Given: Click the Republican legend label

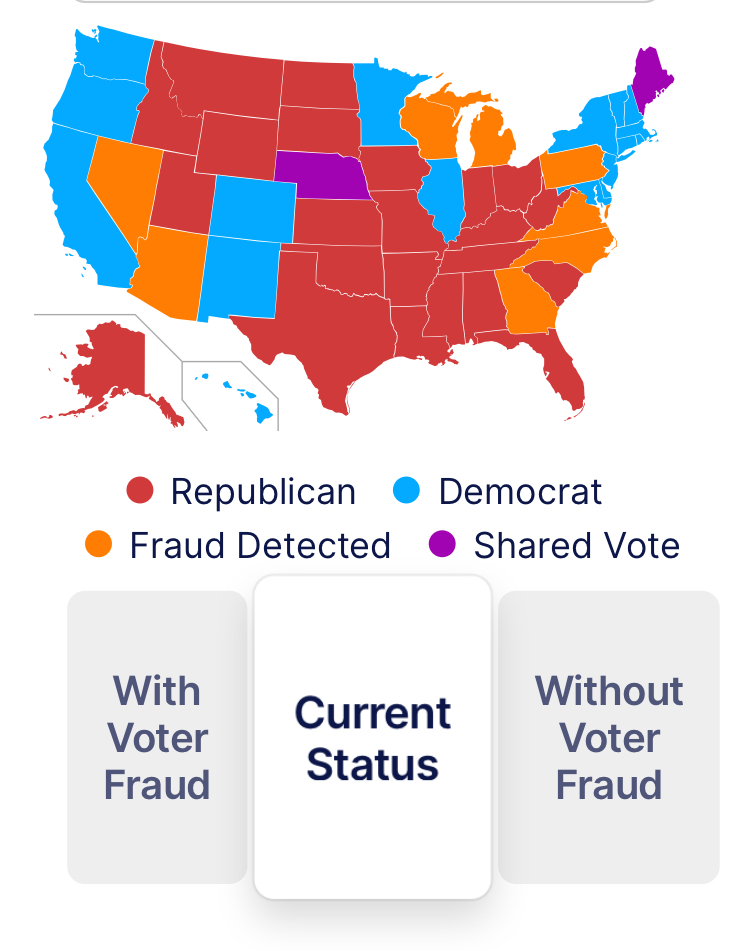Looking at the screenshot, I should (x=263, y=491).
